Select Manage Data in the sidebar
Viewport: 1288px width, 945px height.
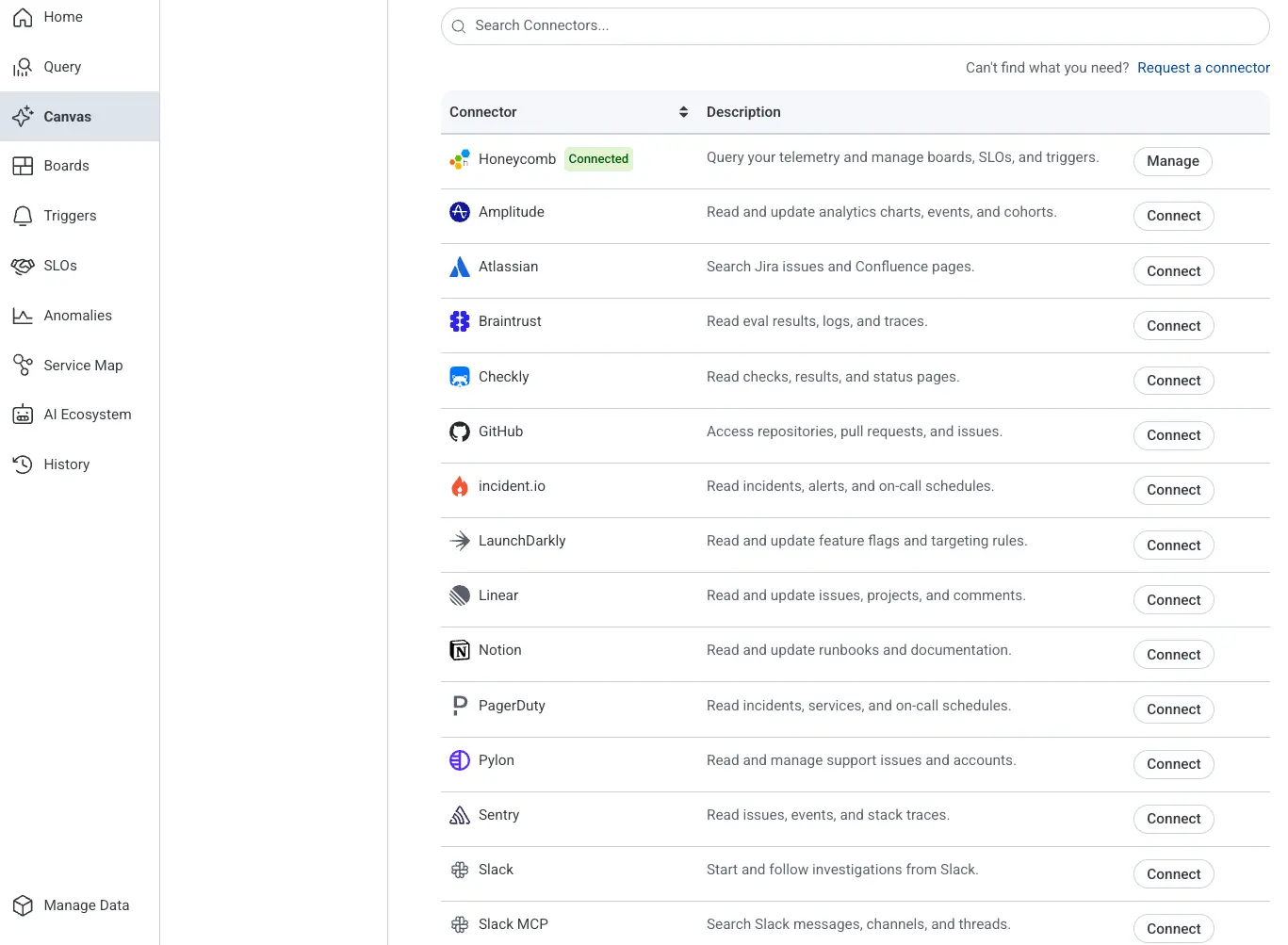pos(79,905)
